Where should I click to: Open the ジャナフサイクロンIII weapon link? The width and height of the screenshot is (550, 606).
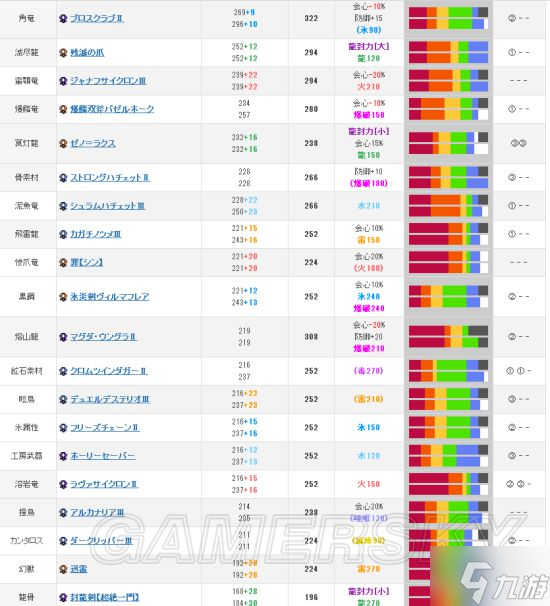[108, 81]
